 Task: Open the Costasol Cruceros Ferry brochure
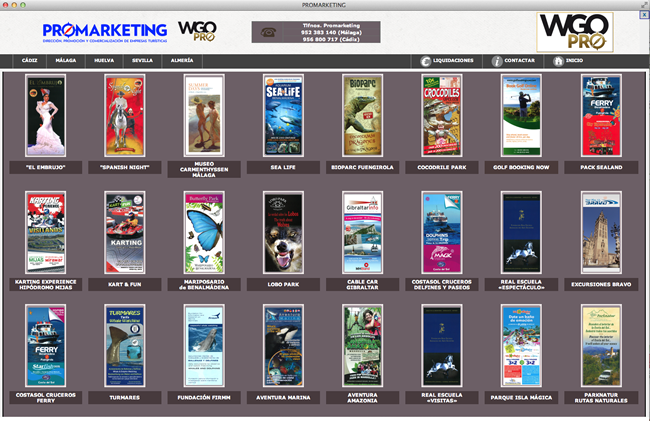[x=46, y=345]
